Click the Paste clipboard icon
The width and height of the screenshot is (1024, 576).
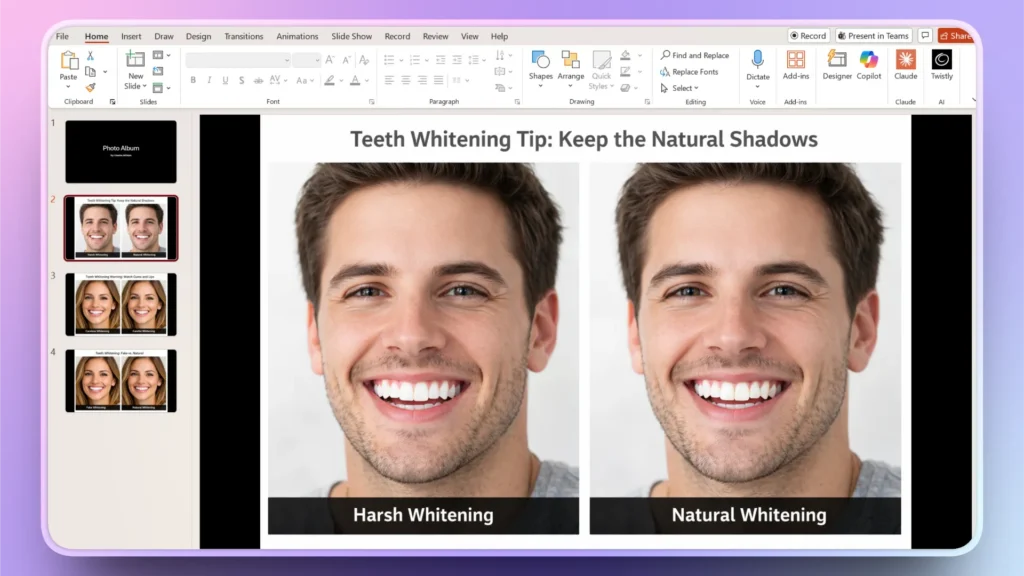click(x=69, y=61)
